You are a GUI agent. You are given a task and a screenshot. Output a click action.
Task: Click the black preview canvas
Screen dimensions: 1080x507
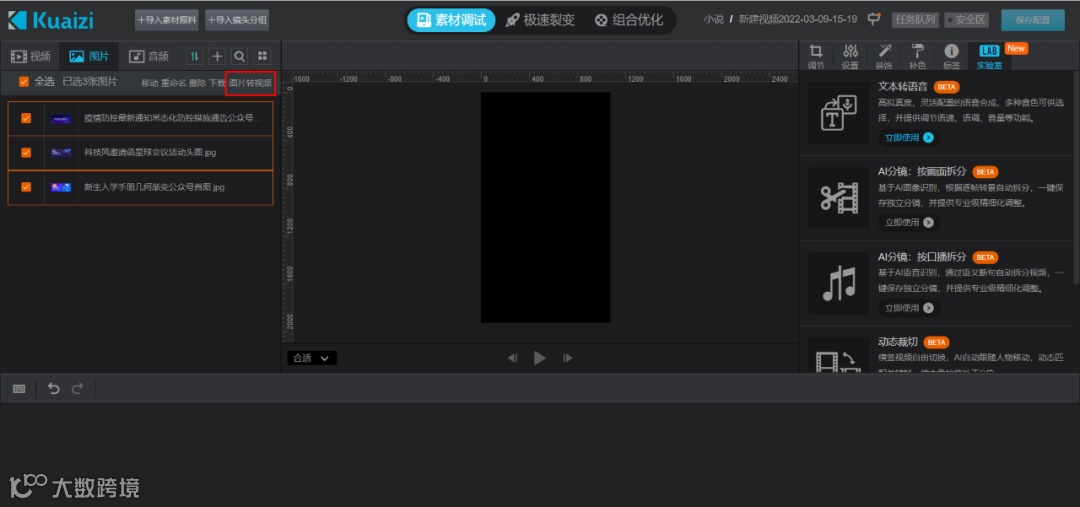(545, 207)
